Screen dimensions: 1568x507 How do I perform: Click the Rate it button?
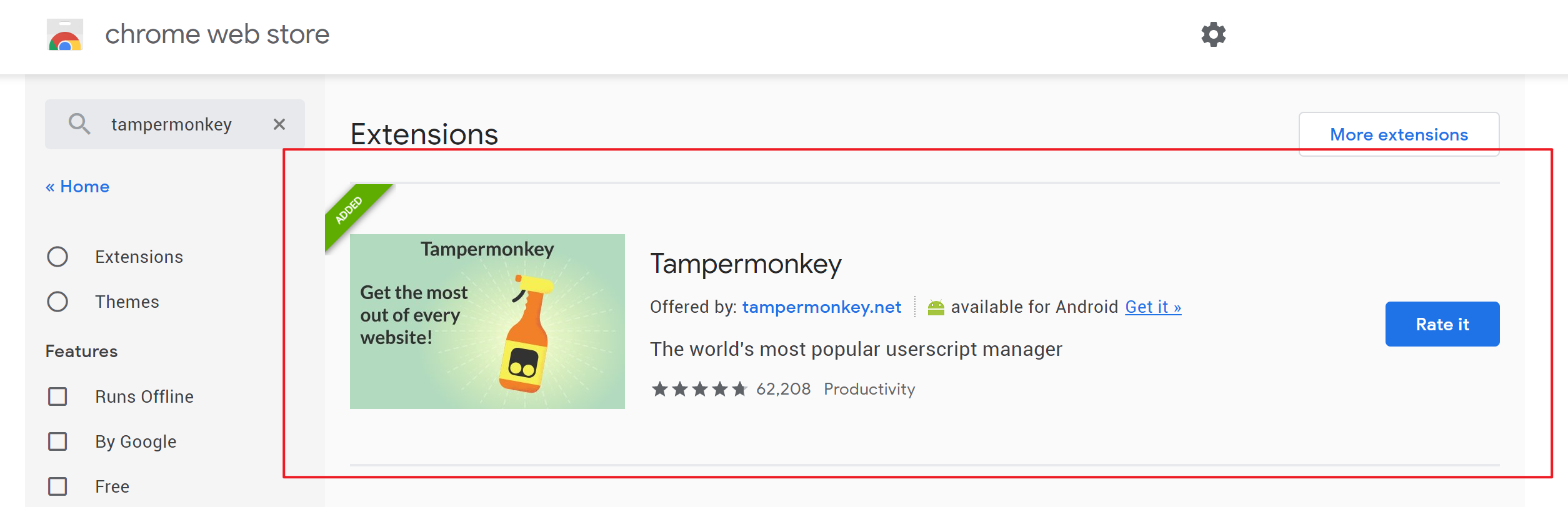pyautogui.click(x=1442, y=323)
